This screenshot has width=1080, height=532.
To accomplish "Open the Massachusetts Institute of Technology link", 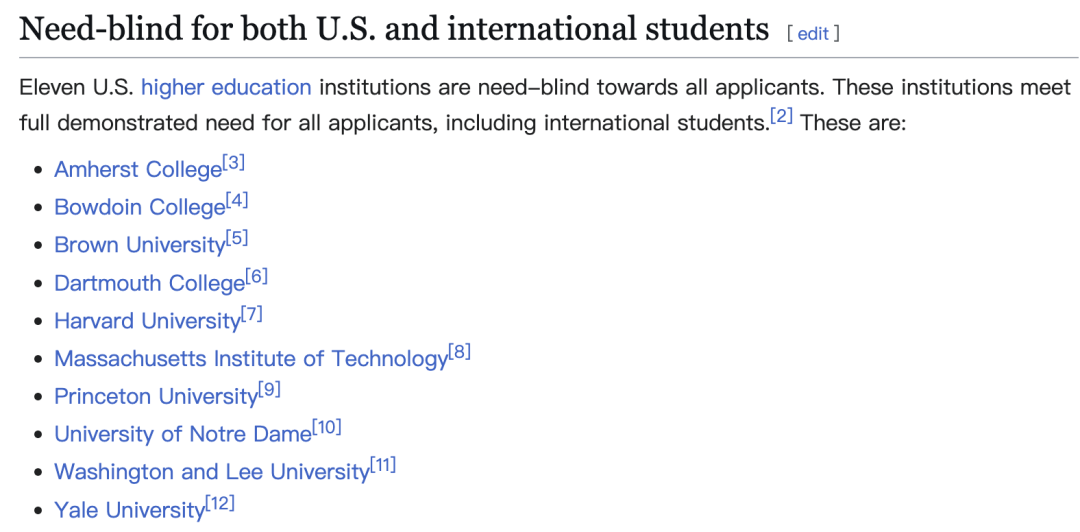I will (x=251, y=359).
